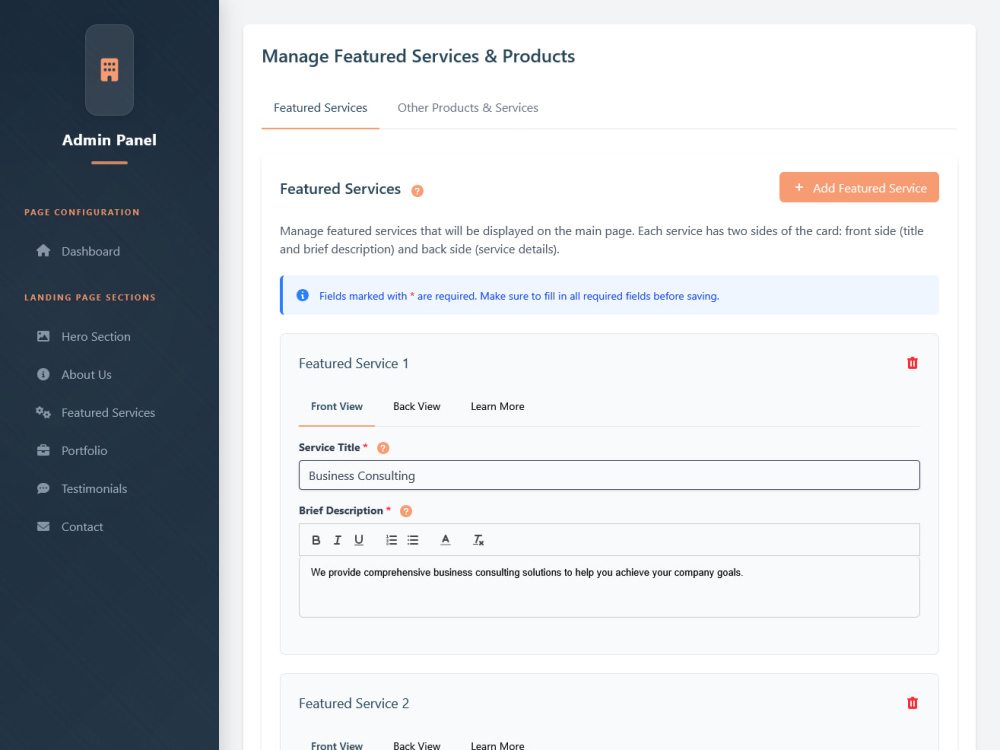Screen dimensions: 1000x750
Task: Delete Featured Service 1 with trash icon
Action: [x=912, y=363]
